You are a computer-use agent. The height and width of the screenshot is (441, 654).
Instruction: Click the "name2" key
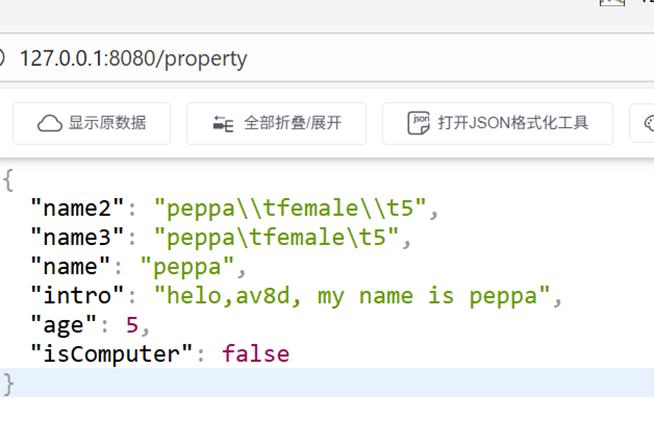coord(78,208)
